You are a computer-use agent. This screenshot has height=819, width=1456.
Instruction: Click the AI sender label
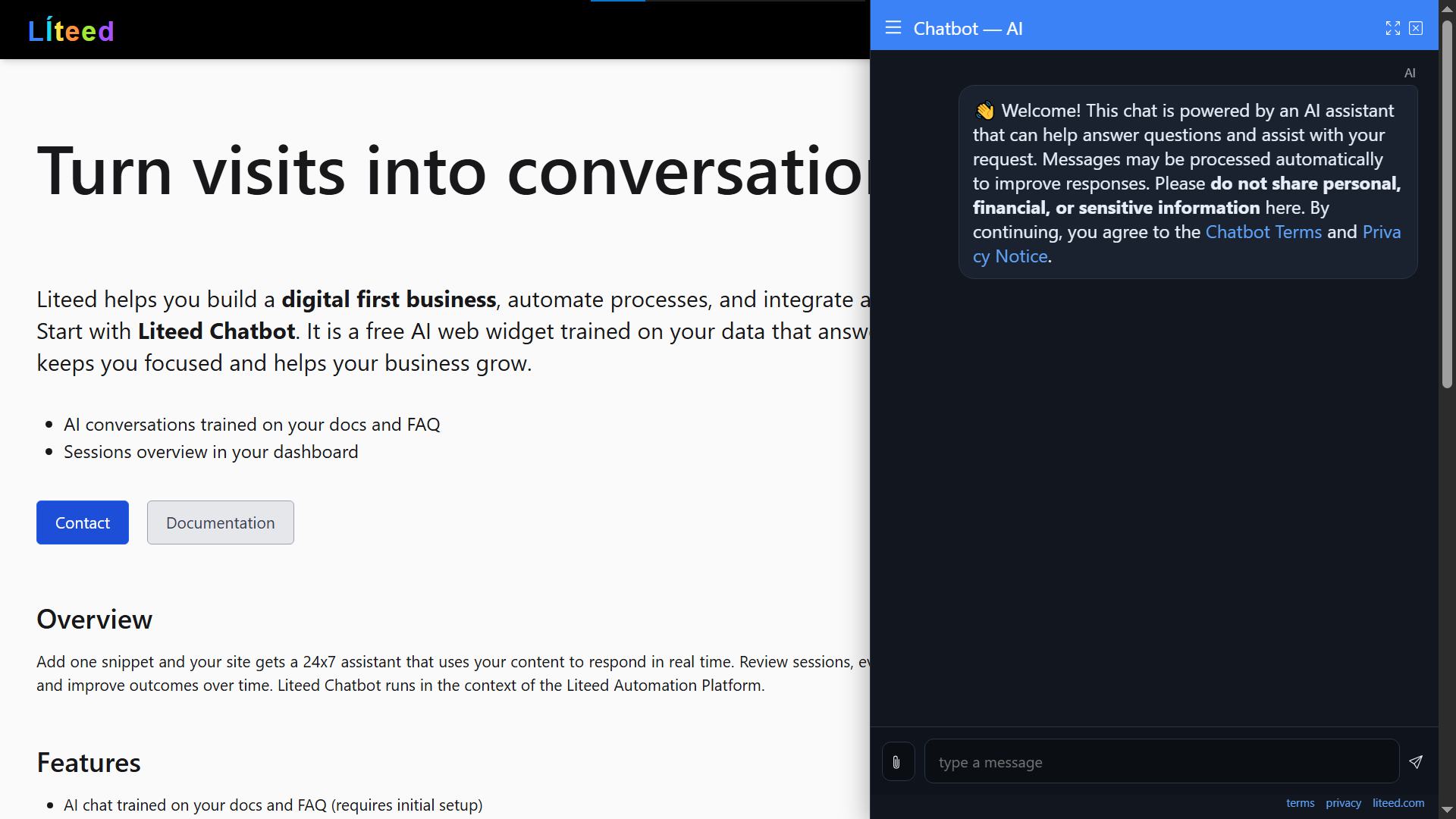pyautogui.click(x=1410, y=73)
